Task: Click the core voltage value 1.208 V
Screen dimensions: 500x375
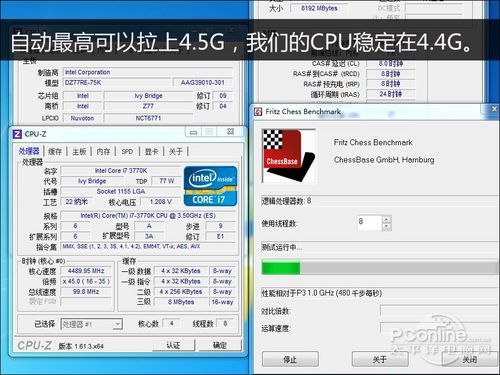Action: tap(161, 202)
